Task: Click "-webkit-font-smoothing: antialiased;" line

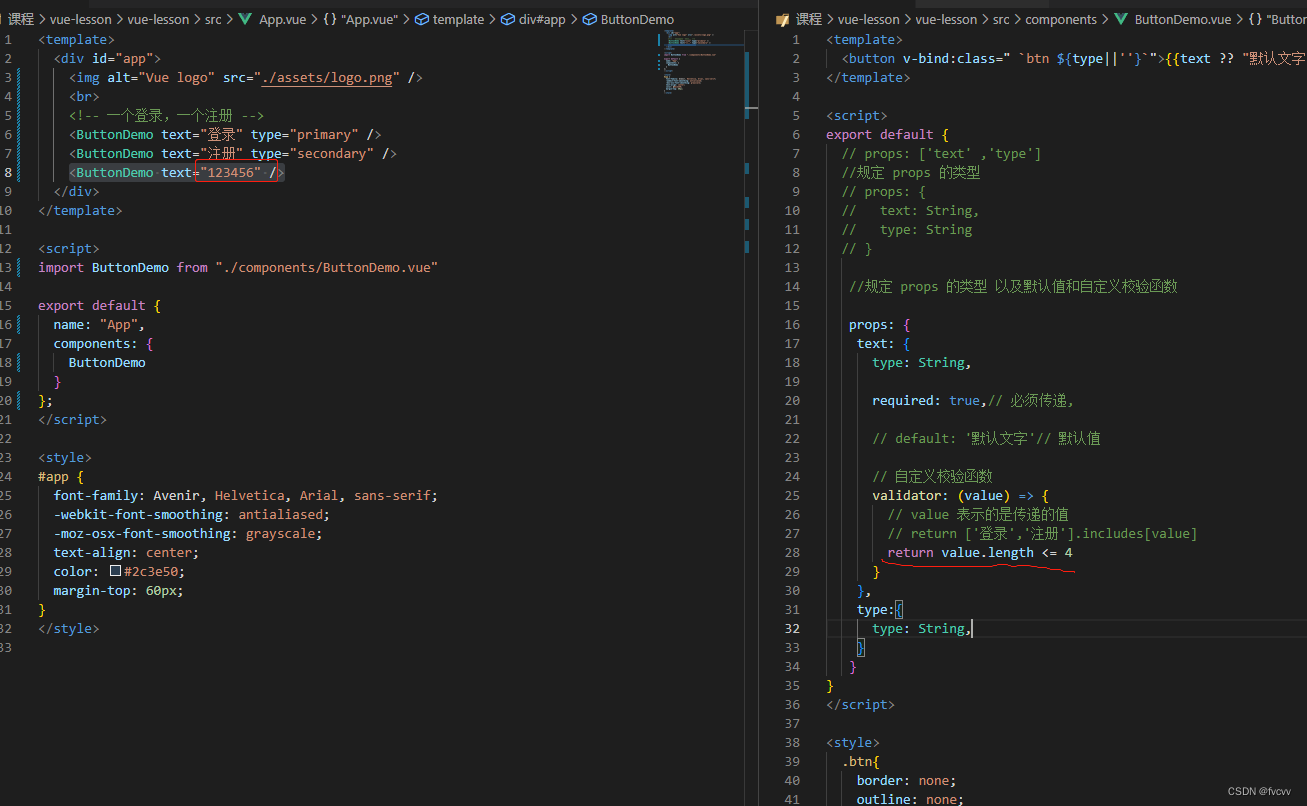Action: tap(192, 514)
